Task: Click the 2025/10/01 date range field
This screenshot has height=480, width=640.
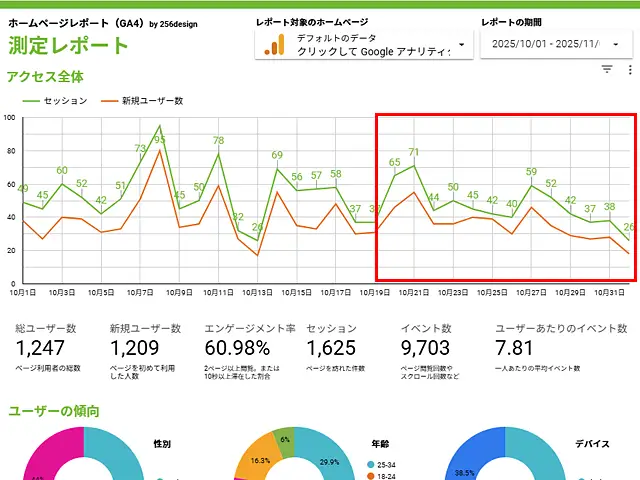Action: (548, 44)
